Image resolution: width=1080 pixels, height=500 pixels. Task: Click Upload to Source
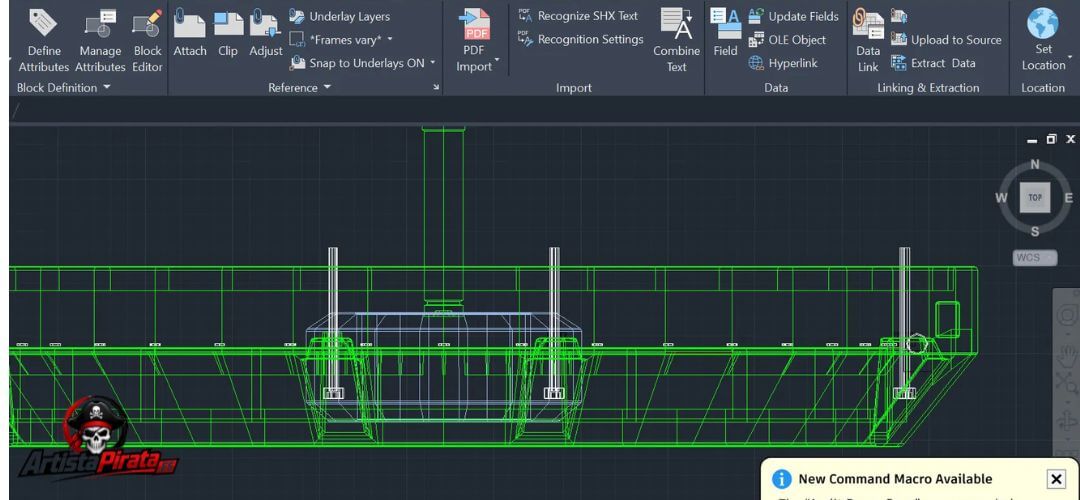pyautogui.click(x=946, y=39)
